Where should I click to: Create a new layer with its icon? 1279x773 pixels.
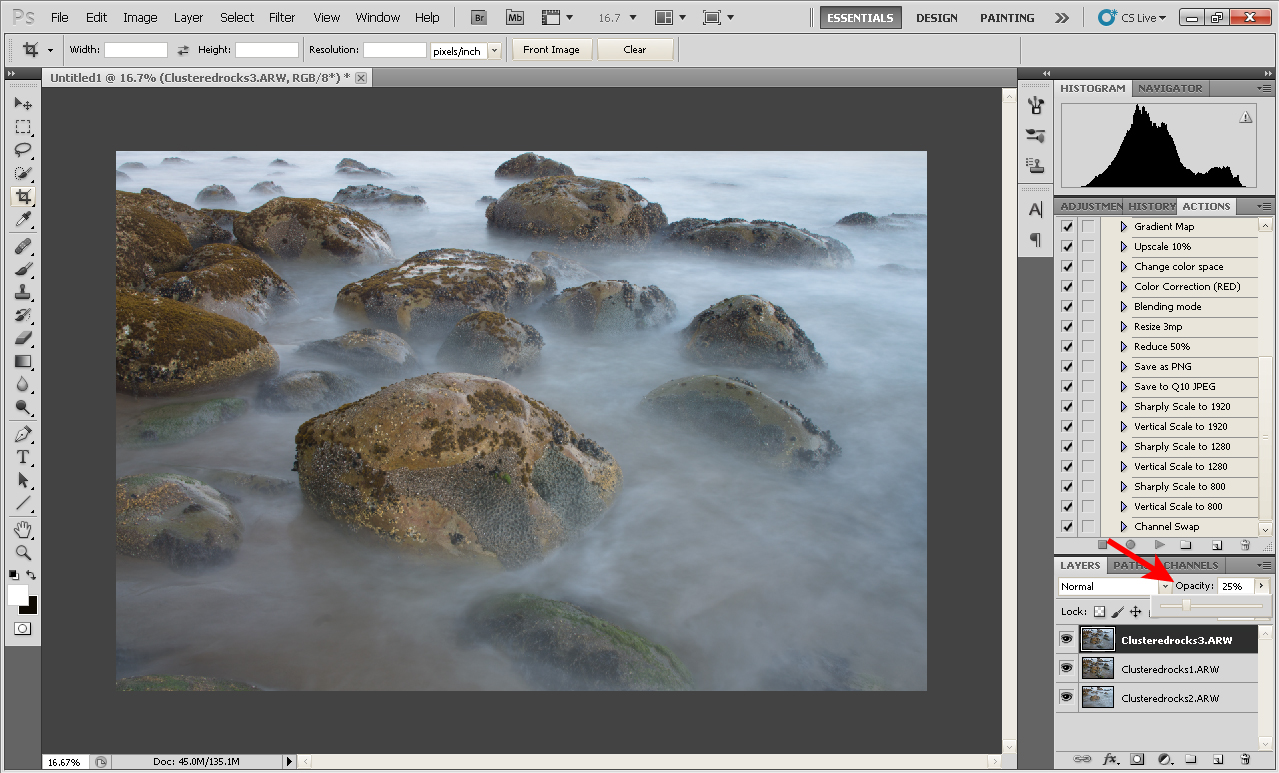tap(1218, 757)
